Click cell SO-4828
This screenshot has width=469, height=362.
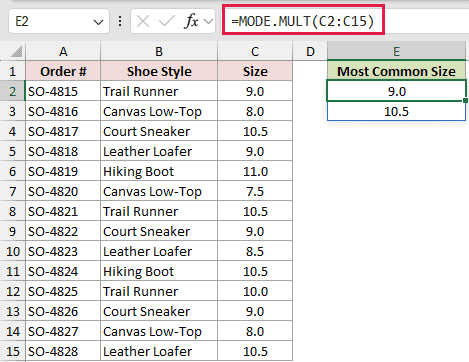click(63, 351)
